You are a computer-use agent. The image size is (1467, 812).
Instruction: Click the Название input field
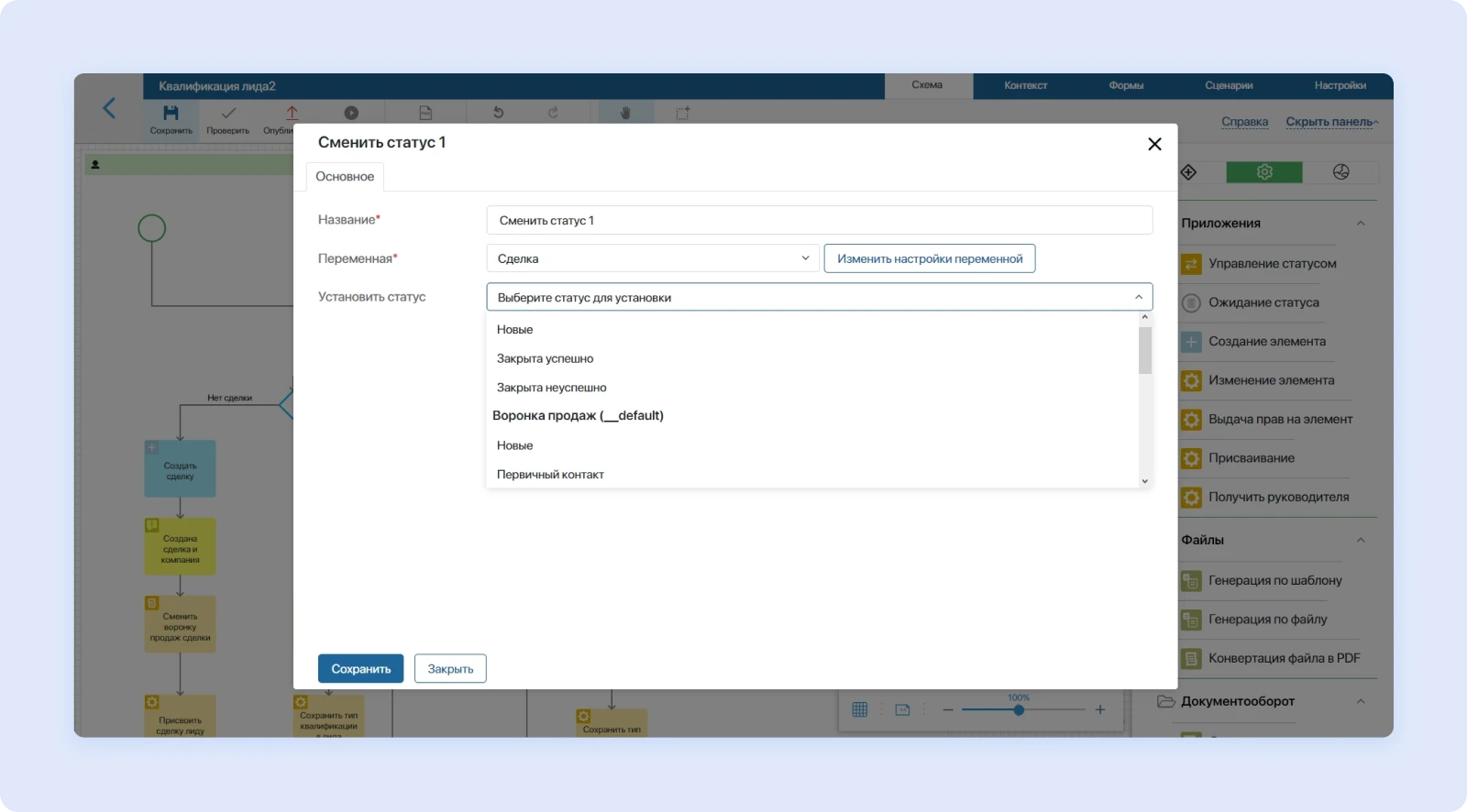pyautogui.click(x=819, y=220)
